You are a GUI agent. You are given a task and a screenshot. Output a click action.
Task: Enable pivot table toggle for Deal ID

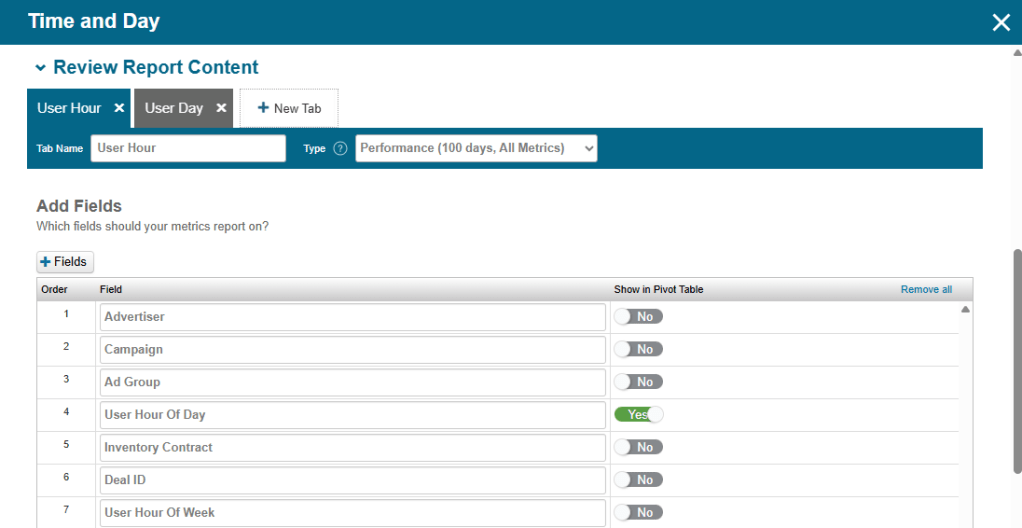click(638, 480)
